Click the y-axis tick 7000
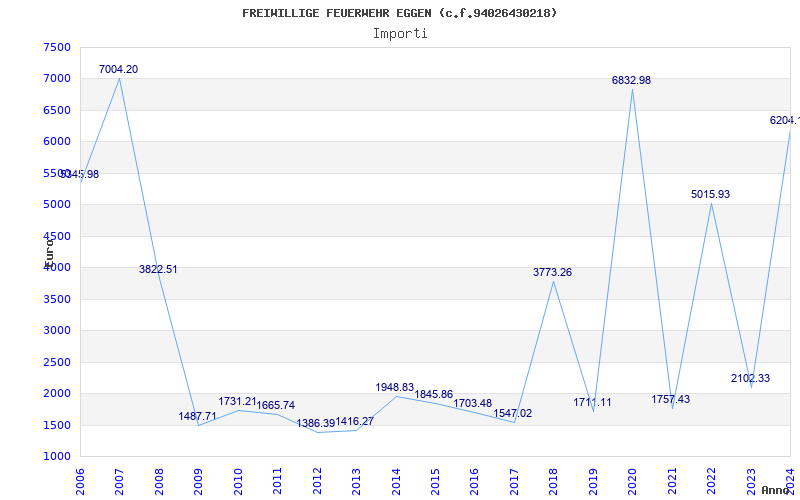The image size is (800, 500). click(57, 79)
